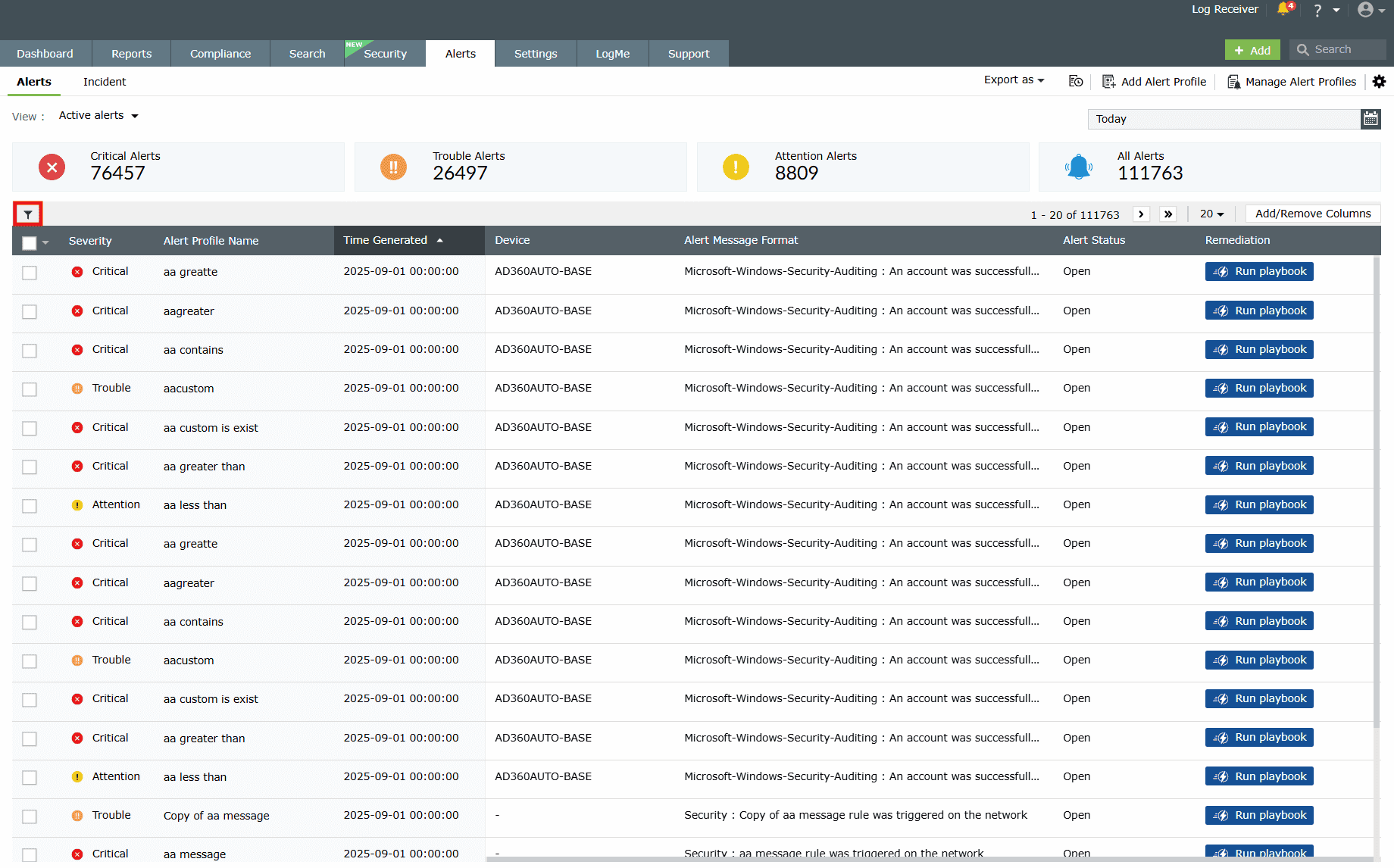Click the schedule export icon next to Export as
1394x868 pixels.
pyautogui.click(x=1075, y=81)
